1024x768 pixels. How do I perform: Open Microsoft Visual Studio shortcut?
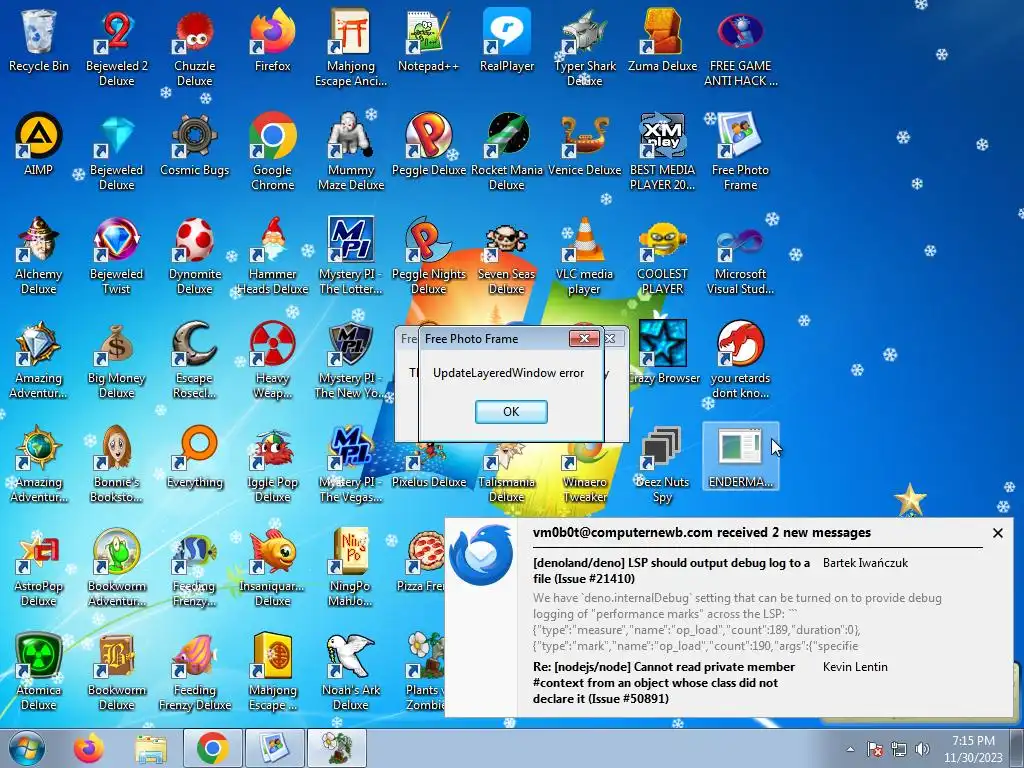tap(741, 257)
